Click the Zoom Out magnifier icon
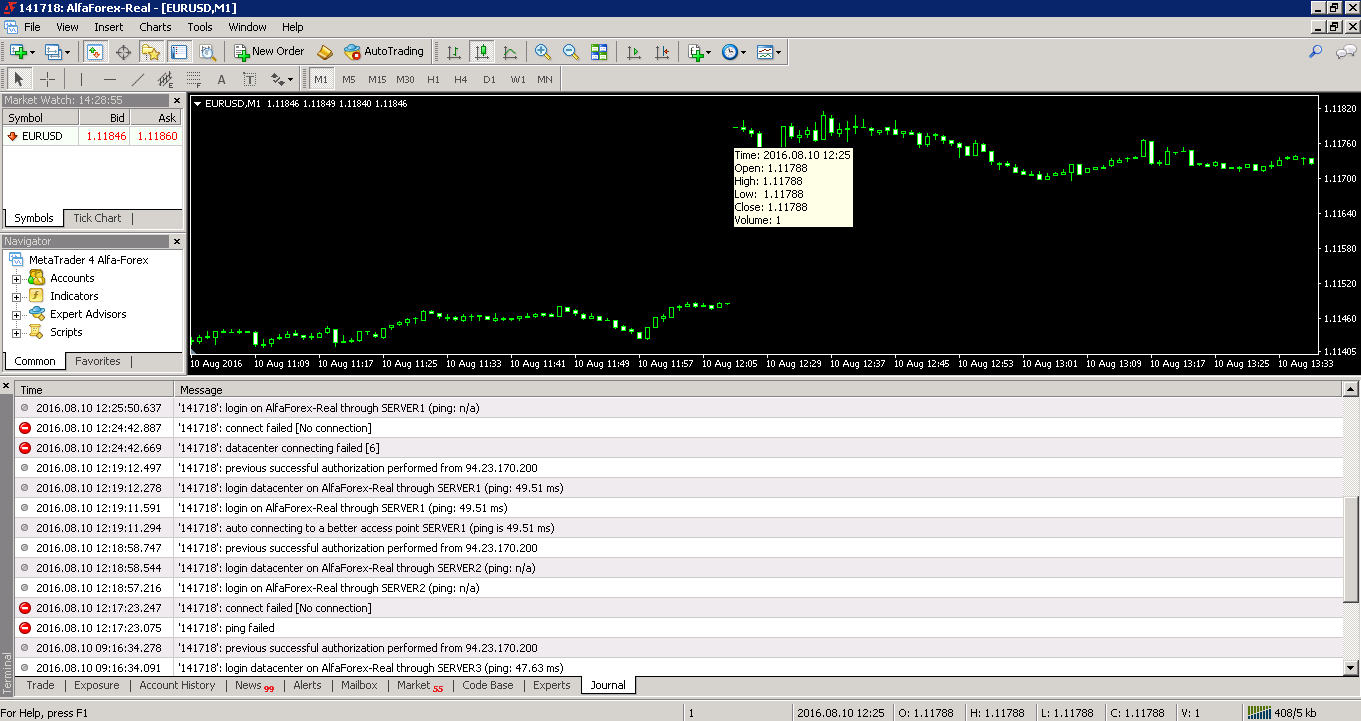The width and height of the screenshot is (1361, 721). point(571,52)
